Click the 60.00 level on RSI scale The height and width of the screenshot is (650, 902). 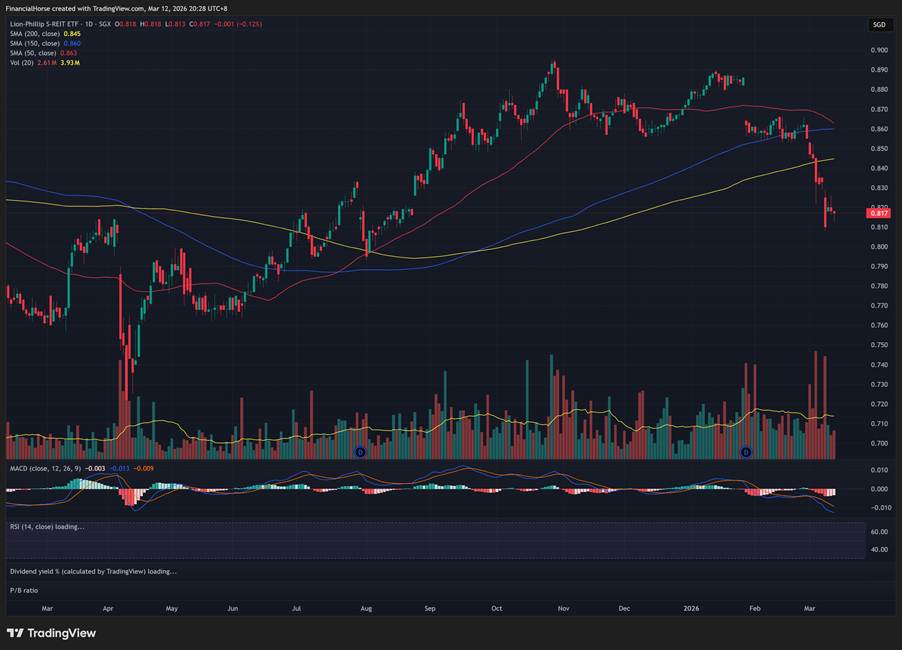(x=880, y=534)
